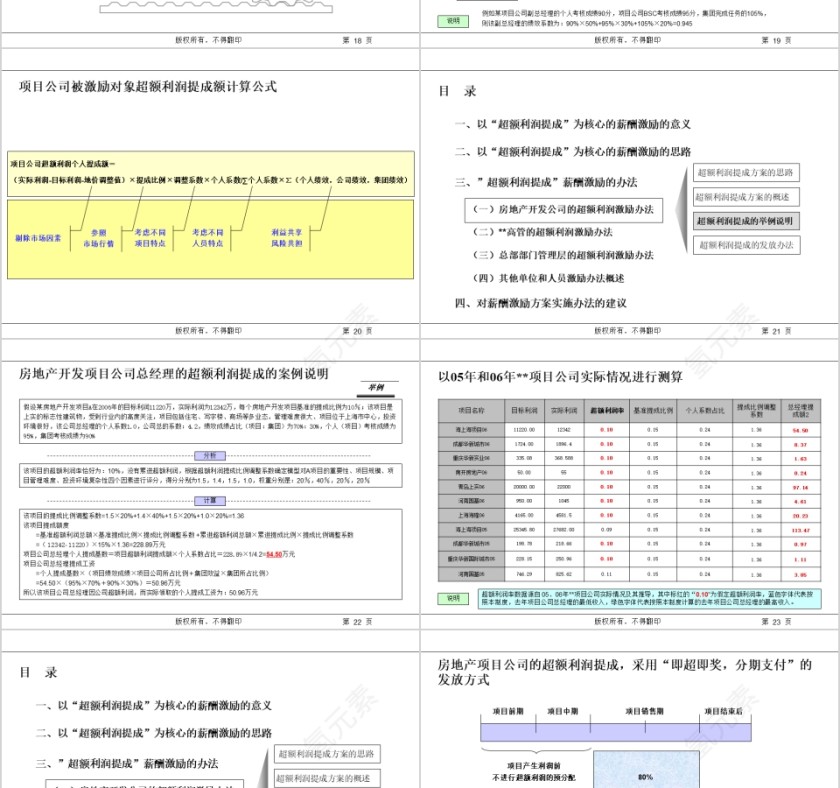Toggle the highlighted 超额利润提成的举例说明 box
Viewport: 840px width, 788px height.
[x=746, y=220]
